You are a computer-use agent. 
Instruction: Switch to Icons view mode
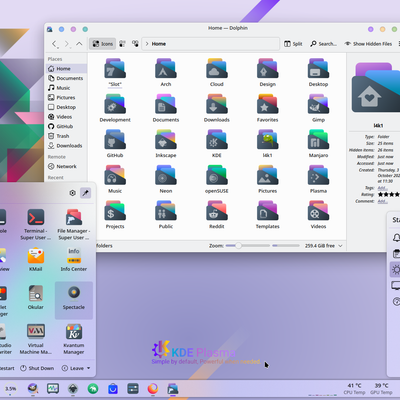pyautogui.click(x=102, y=44)
